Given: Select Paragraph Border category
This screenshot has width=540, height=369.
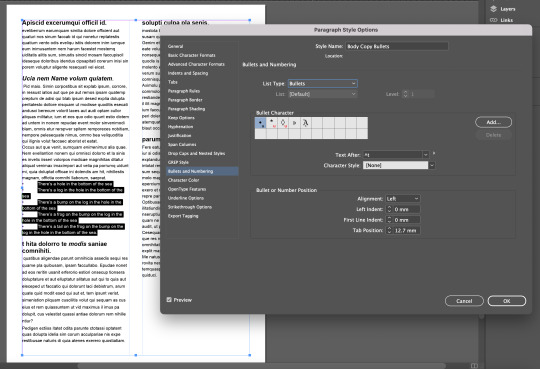Looking at the screenshot, I should pos(185,100).
